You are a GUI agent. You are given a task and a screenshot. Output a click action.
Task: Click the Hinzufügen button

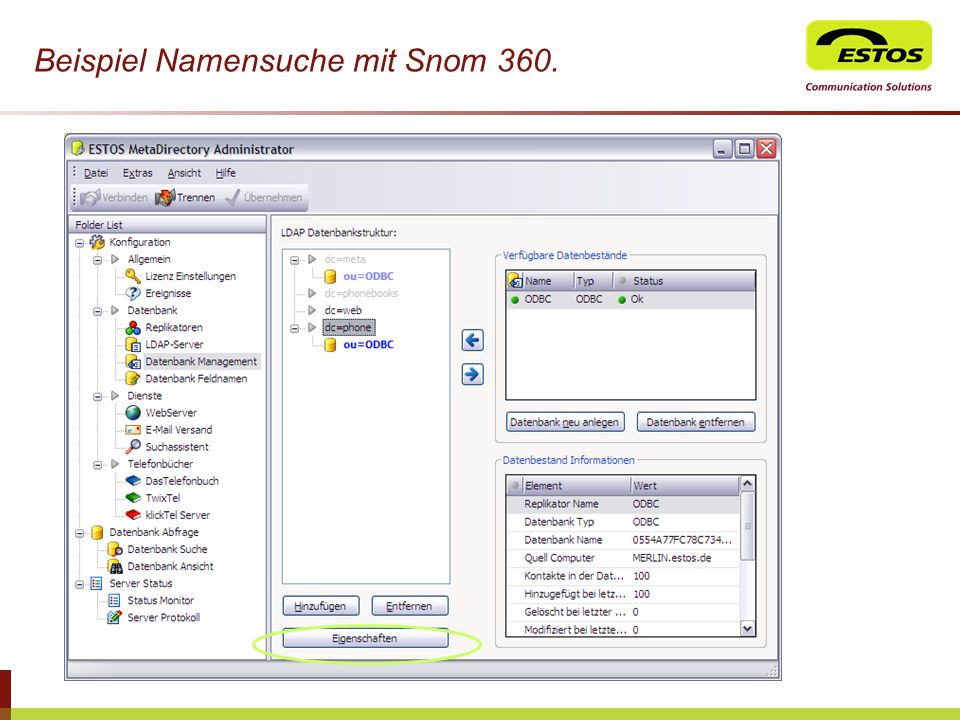(x=321, y=606)
